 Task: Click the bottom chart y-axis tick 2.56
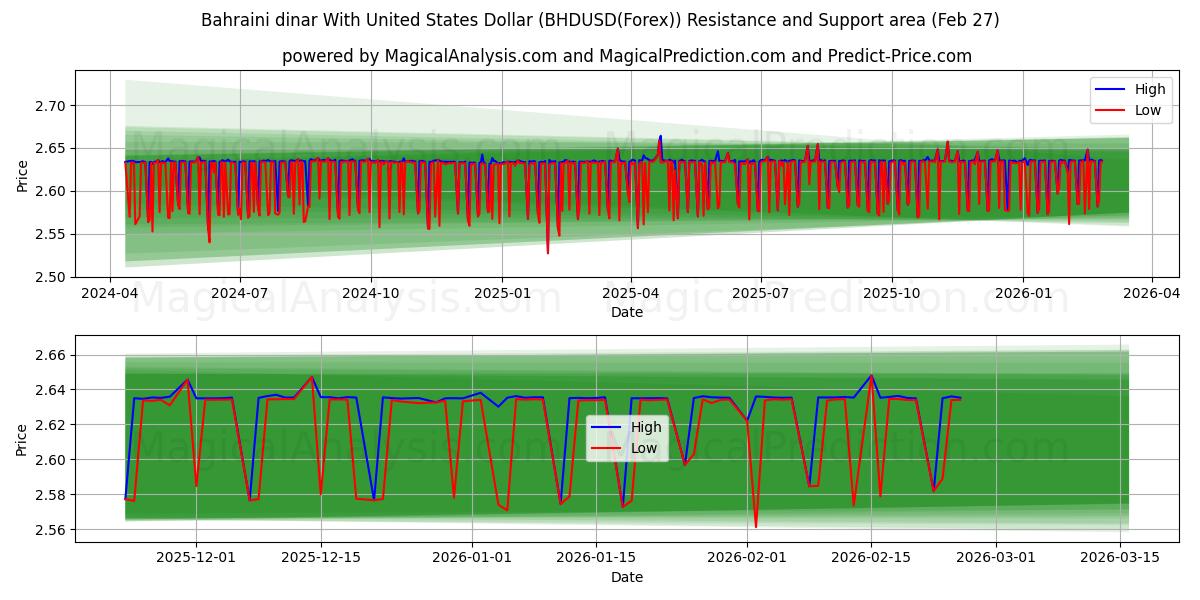51,530
